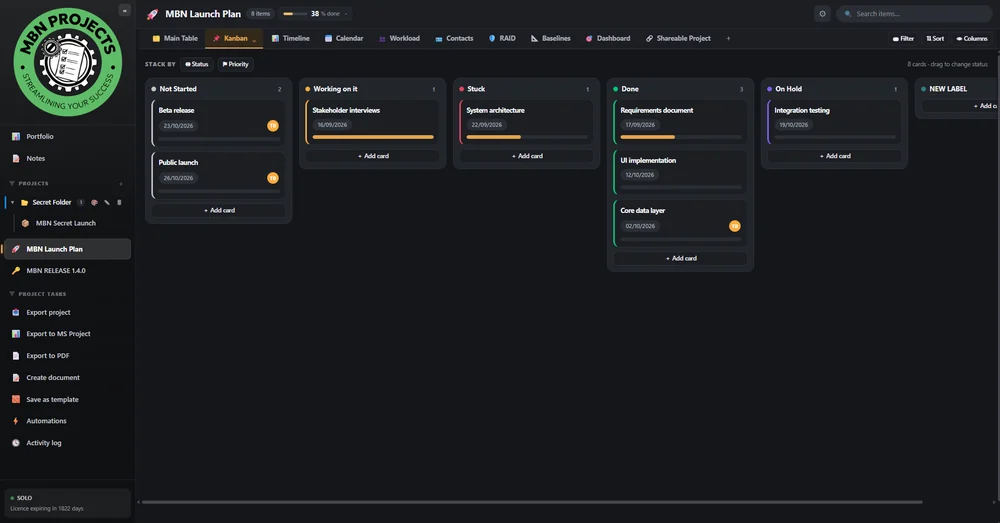Click the magnifier icon in the search bar
Screen dimensions: 1000x523
click(x=848, y=13)
